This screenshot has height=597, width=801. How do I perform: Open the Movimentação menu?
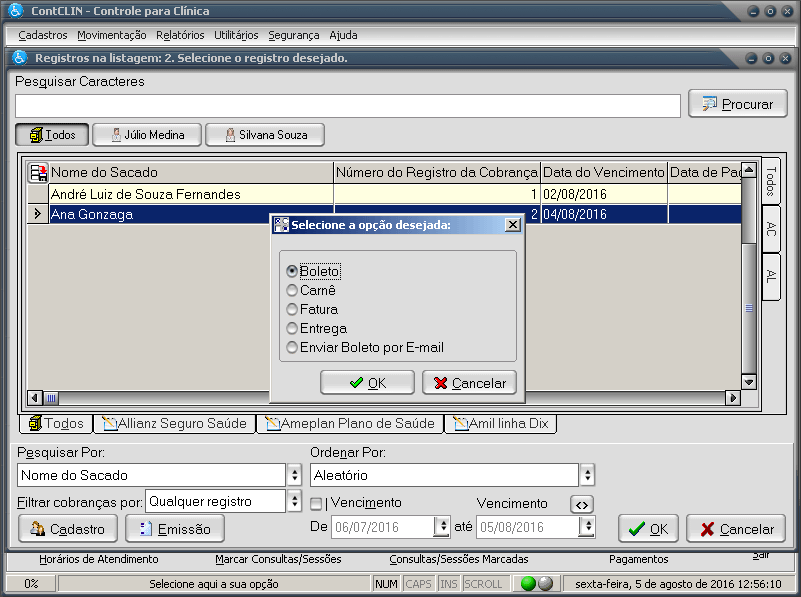[112, 35]
